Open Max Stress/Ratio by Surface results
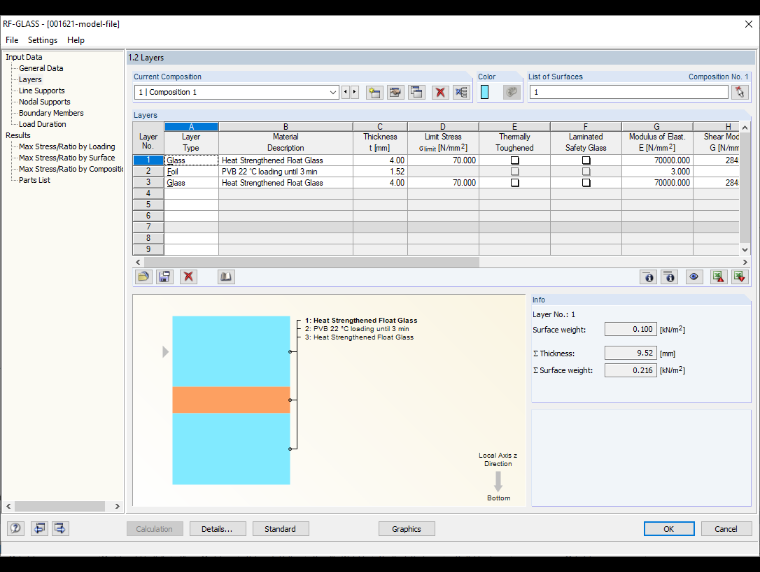This screenshot has width=760, height=572. click(67, 158)
